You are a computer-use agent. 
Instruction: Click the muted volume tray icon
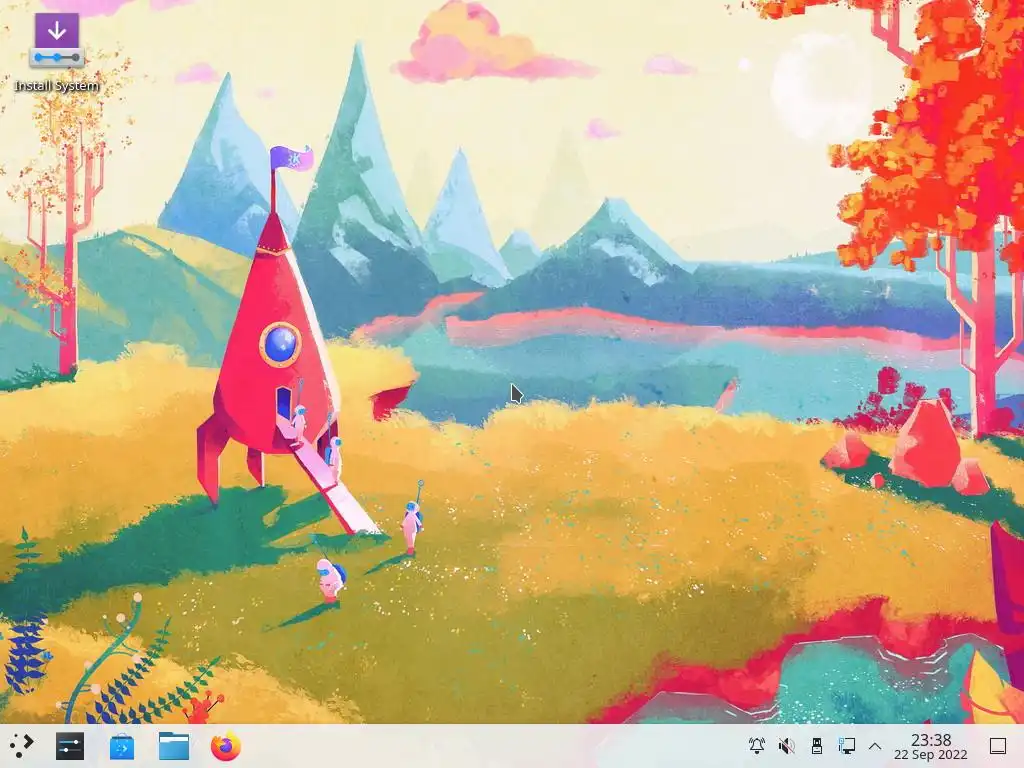click(x=787, y=745)
